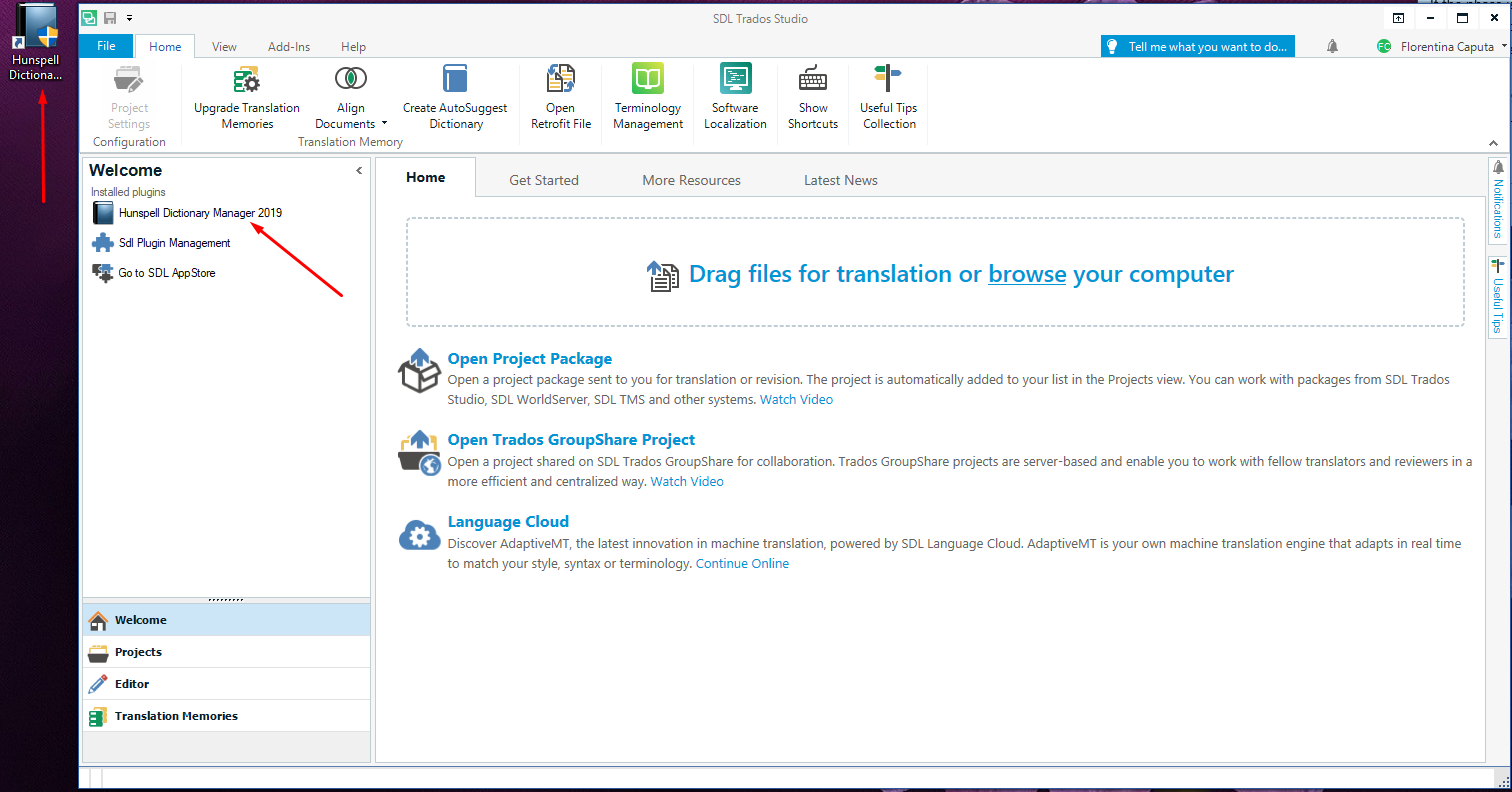This screenshot has width=1512, height=792.
Task: Click the navigation pane splitter grip dots
Action: [x=226, y=600]
